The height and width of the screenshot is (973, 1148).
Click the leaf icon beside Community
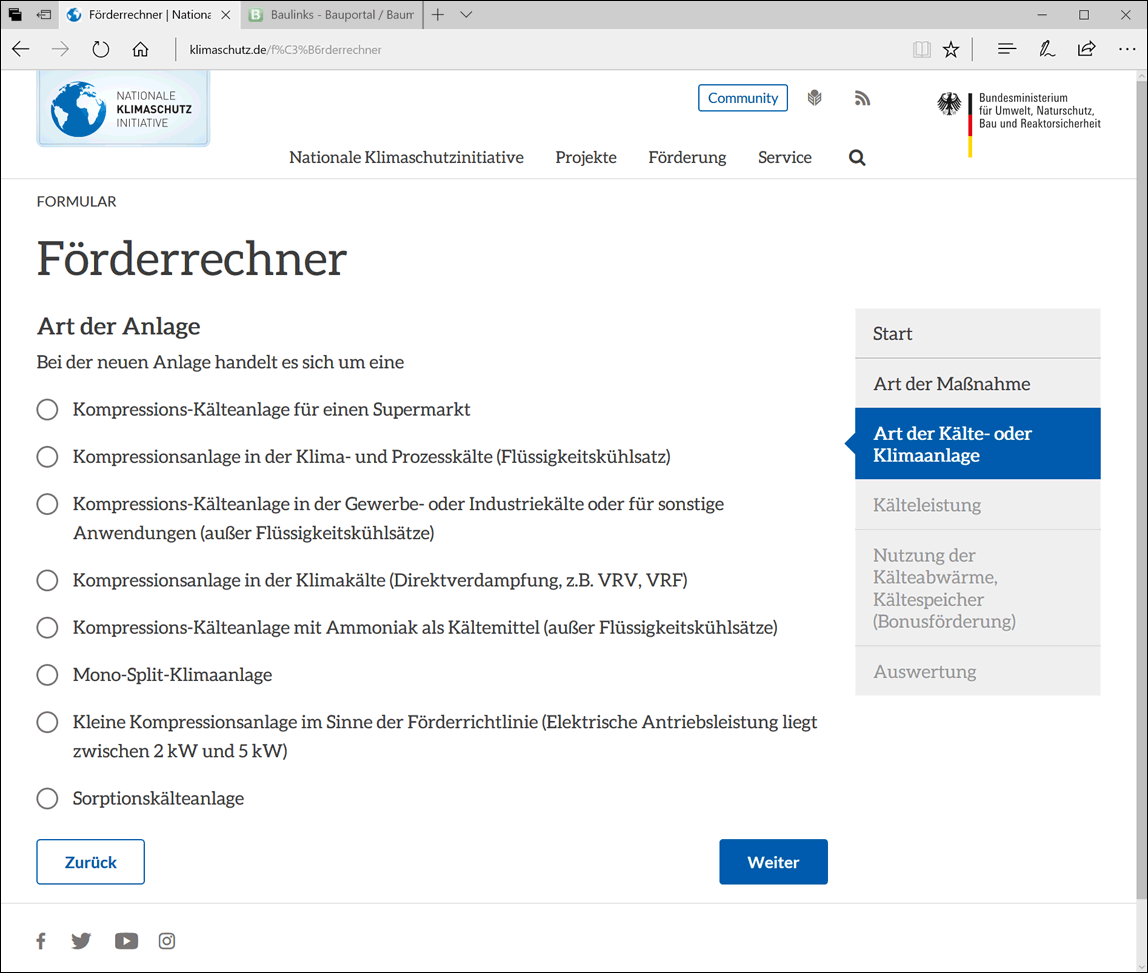(x=814, y=98)
